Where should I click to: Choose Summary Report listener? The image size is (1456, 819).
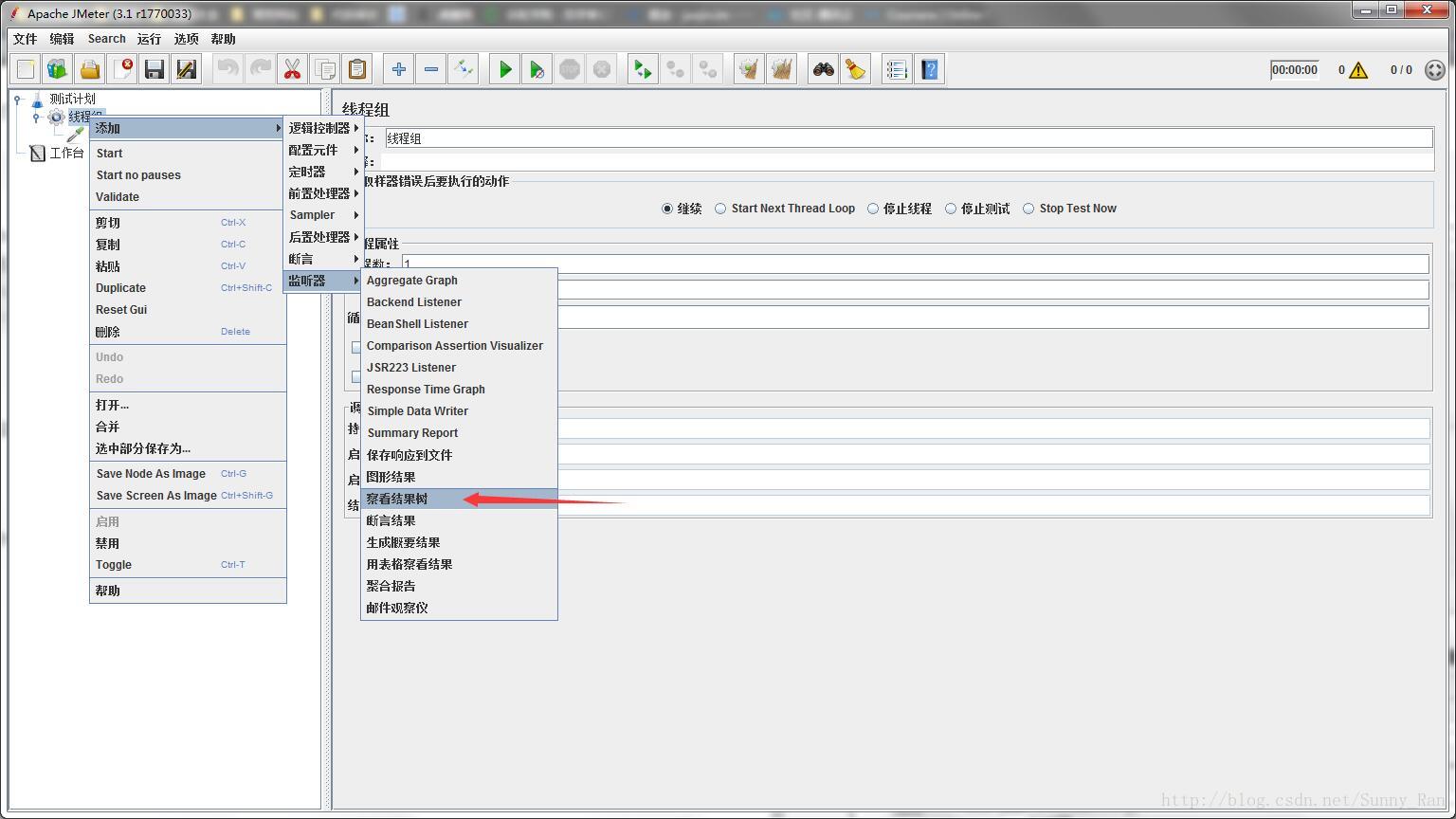459,433
